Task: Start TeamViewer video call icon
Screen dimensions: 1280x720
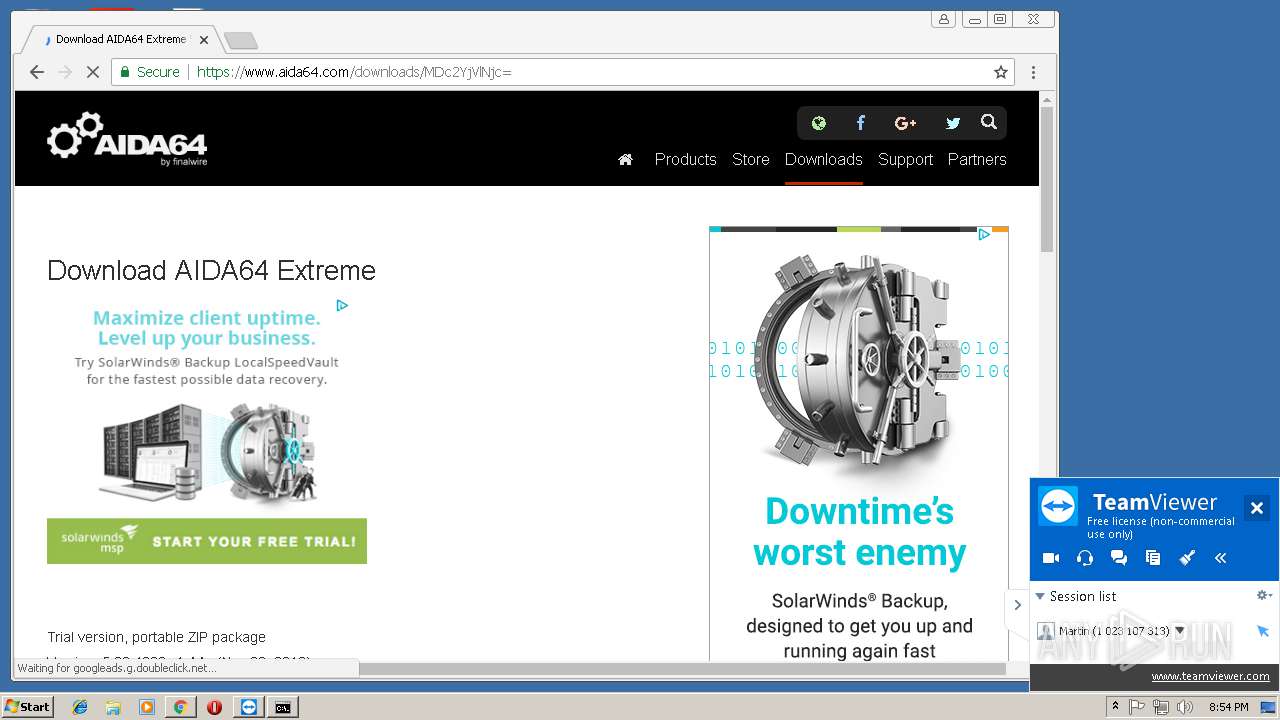Action: click(1051, 558)
